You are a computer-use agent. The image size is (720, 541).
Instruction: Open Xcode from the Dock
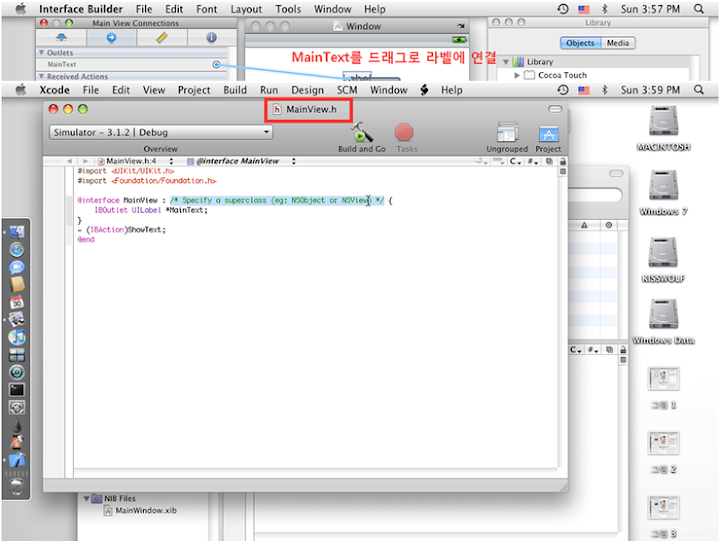click(17, 460)
